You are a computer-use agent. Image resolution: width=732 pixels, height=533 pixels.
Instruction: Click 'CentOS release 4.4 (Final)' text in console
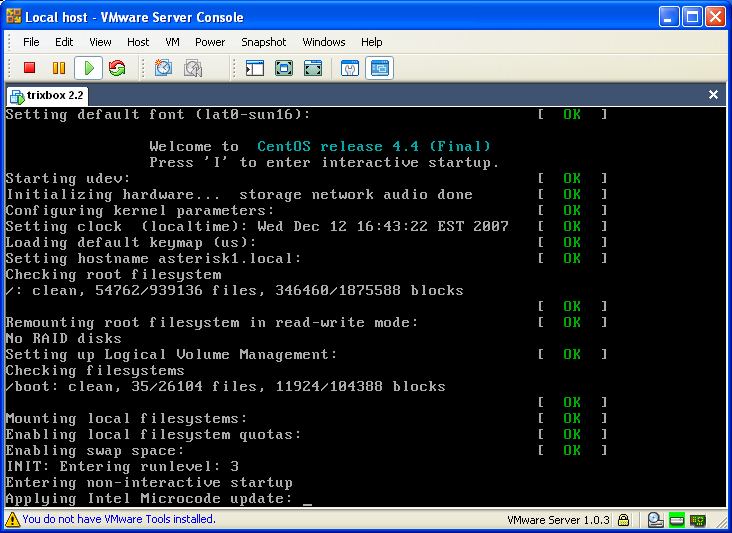tap(373, 147)
